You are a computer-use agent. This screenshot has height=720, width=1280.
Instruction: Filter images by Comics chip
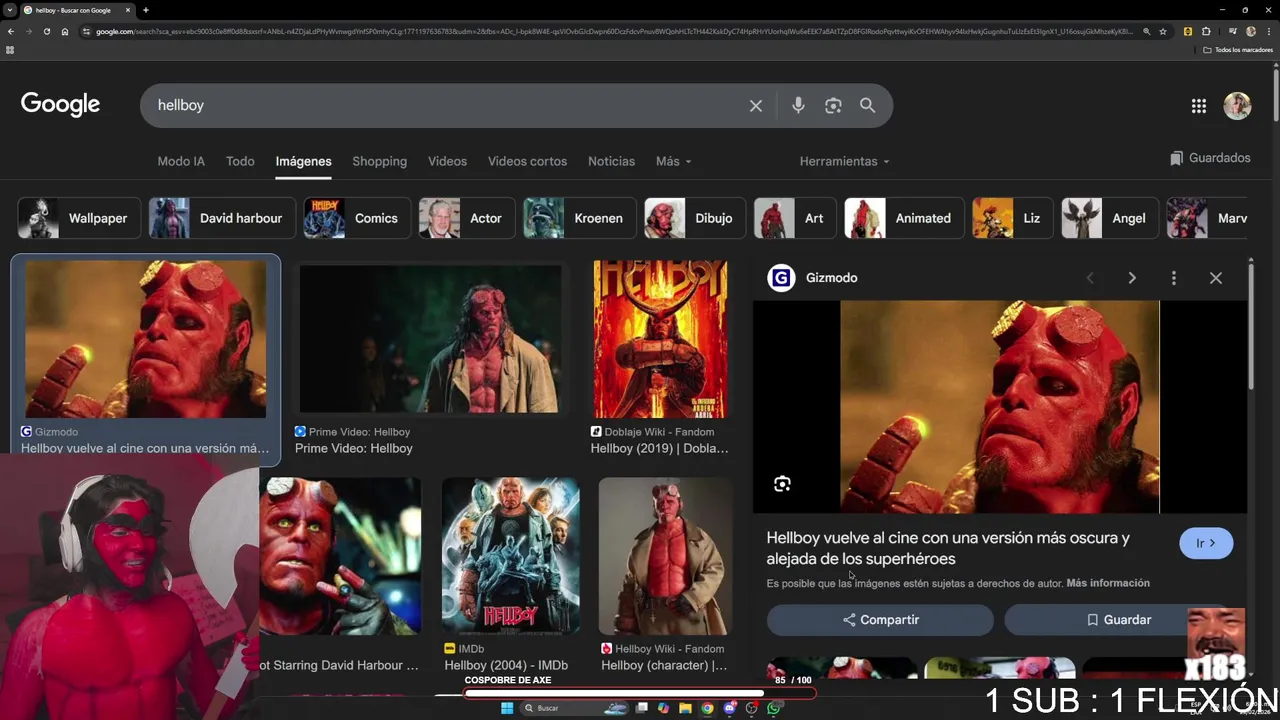(358, 218)
